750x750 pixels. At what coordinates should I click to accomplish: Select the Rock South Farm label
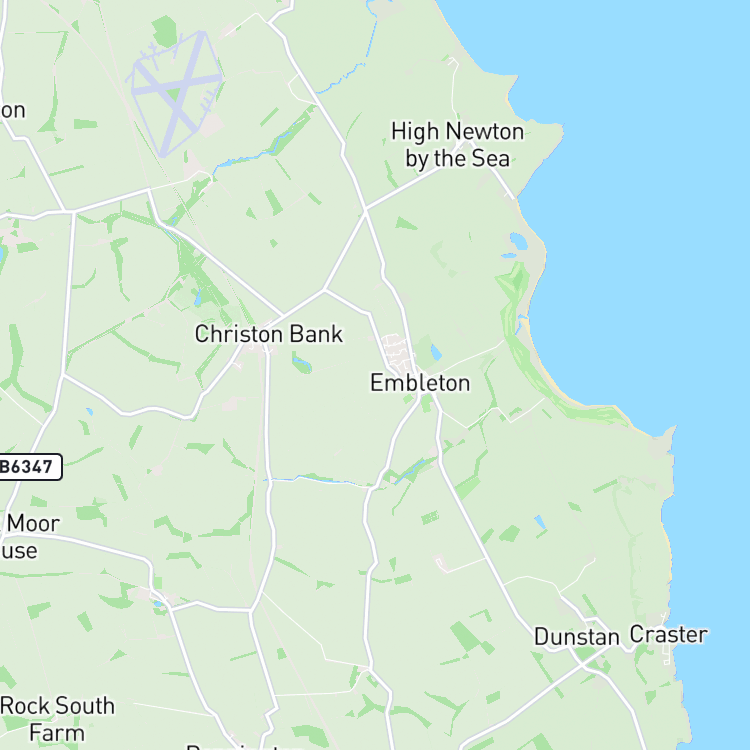coord(57,719)
